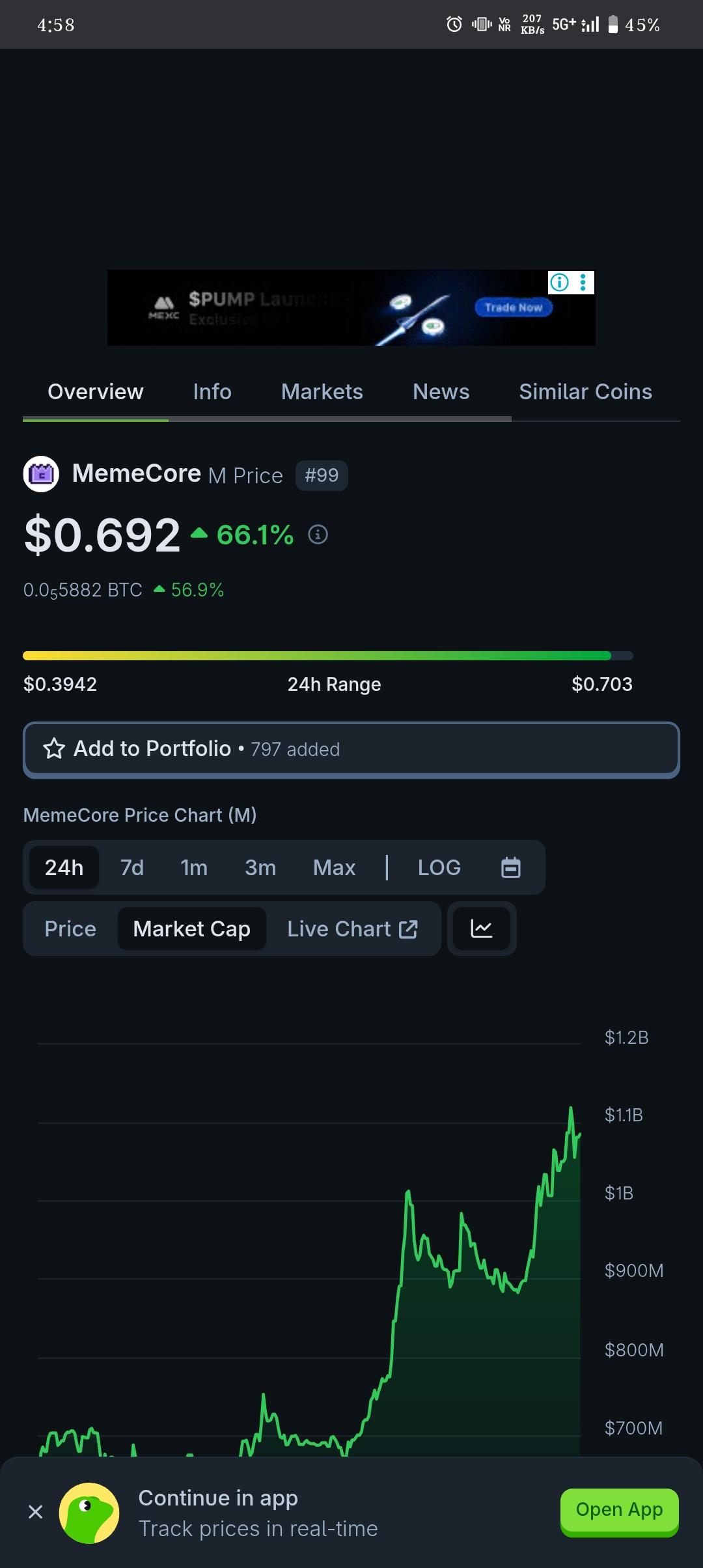Open the calendar date range picker

[511, 867]
